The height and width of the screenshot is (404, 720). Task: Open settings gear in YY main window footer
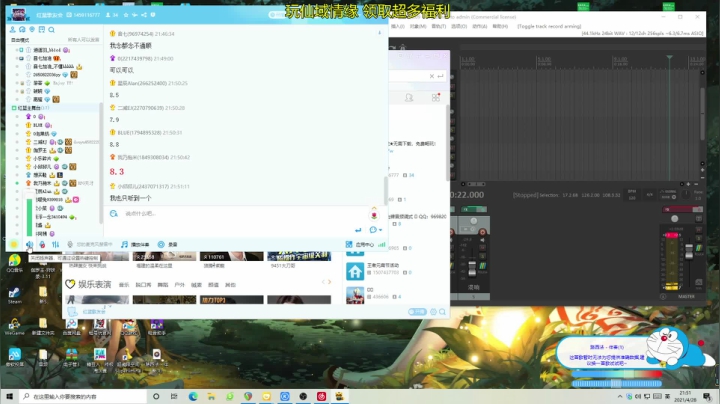click(x=433, y=312)
